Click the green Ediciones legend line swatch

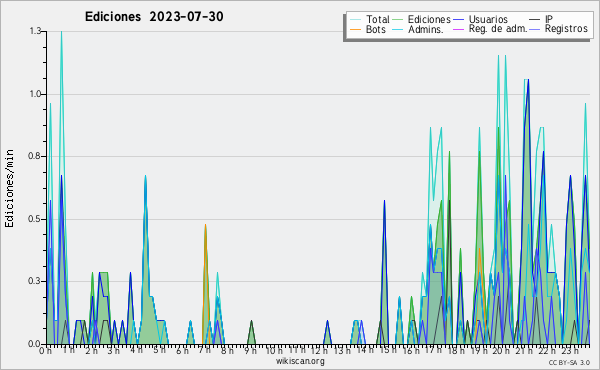[398, 19]
